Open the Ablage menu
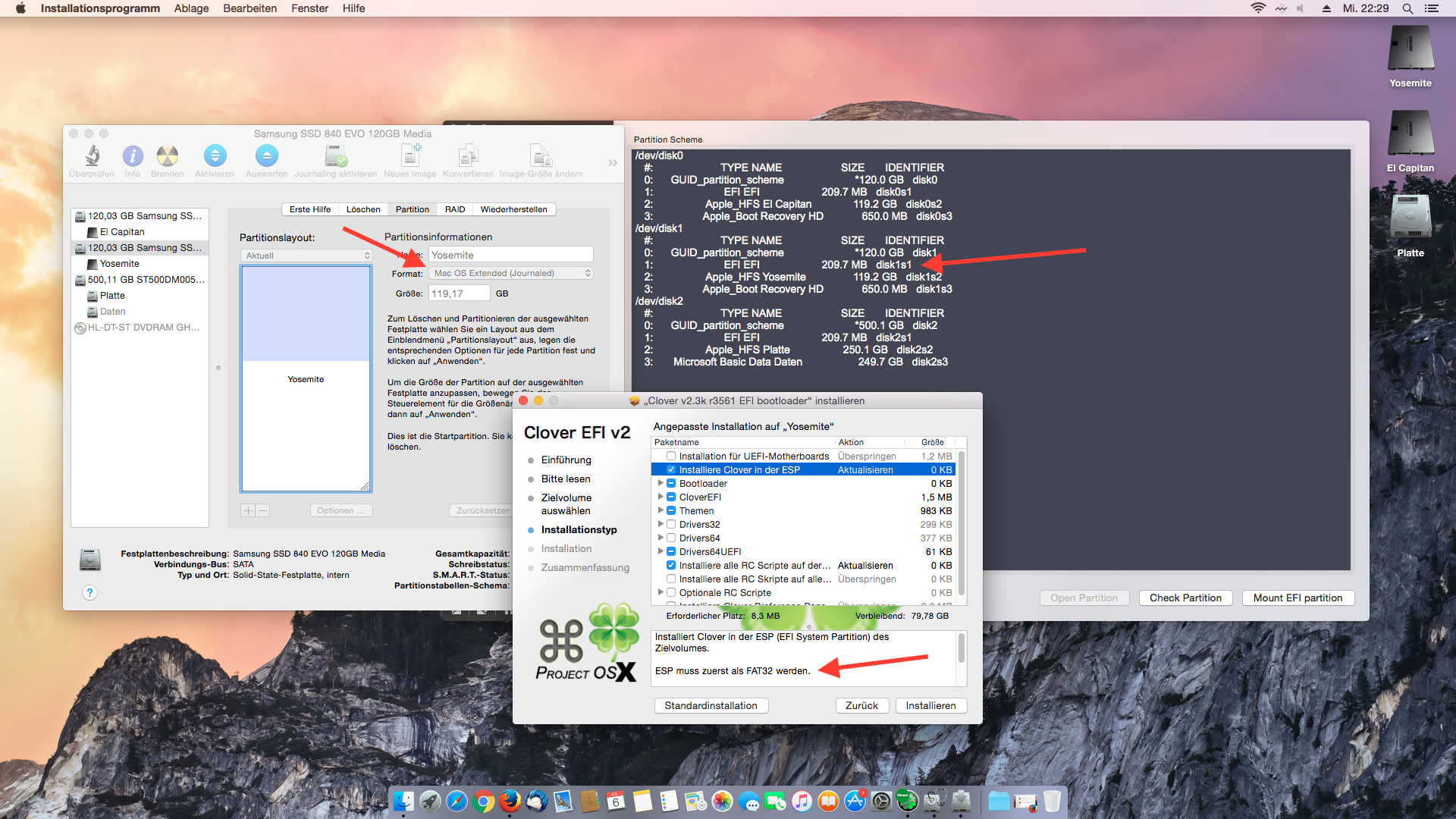 (x=191, y=8)
